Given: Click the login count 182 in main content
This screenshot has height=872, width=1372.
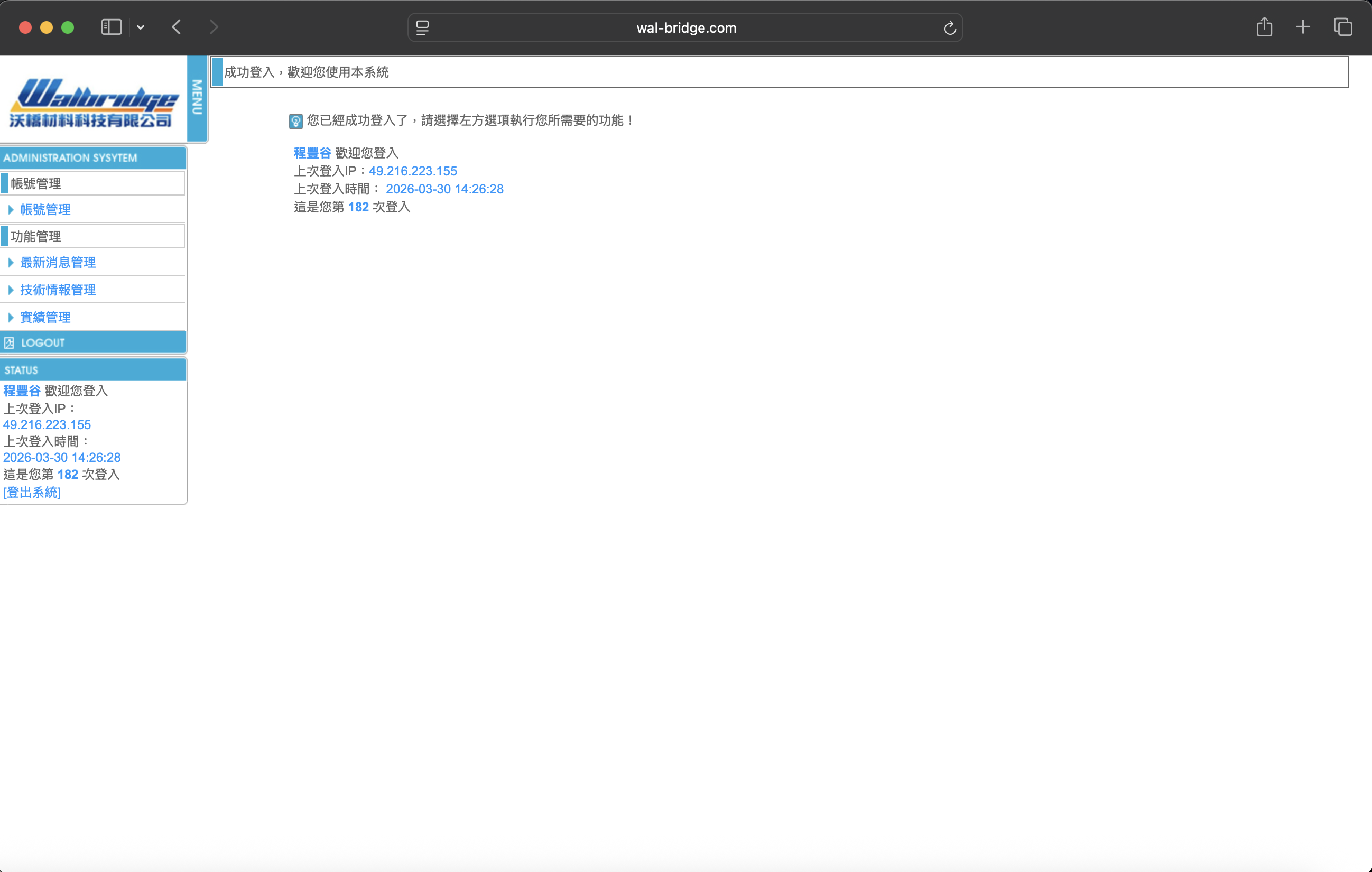Looking at the screenshot, I should [358, 207].
